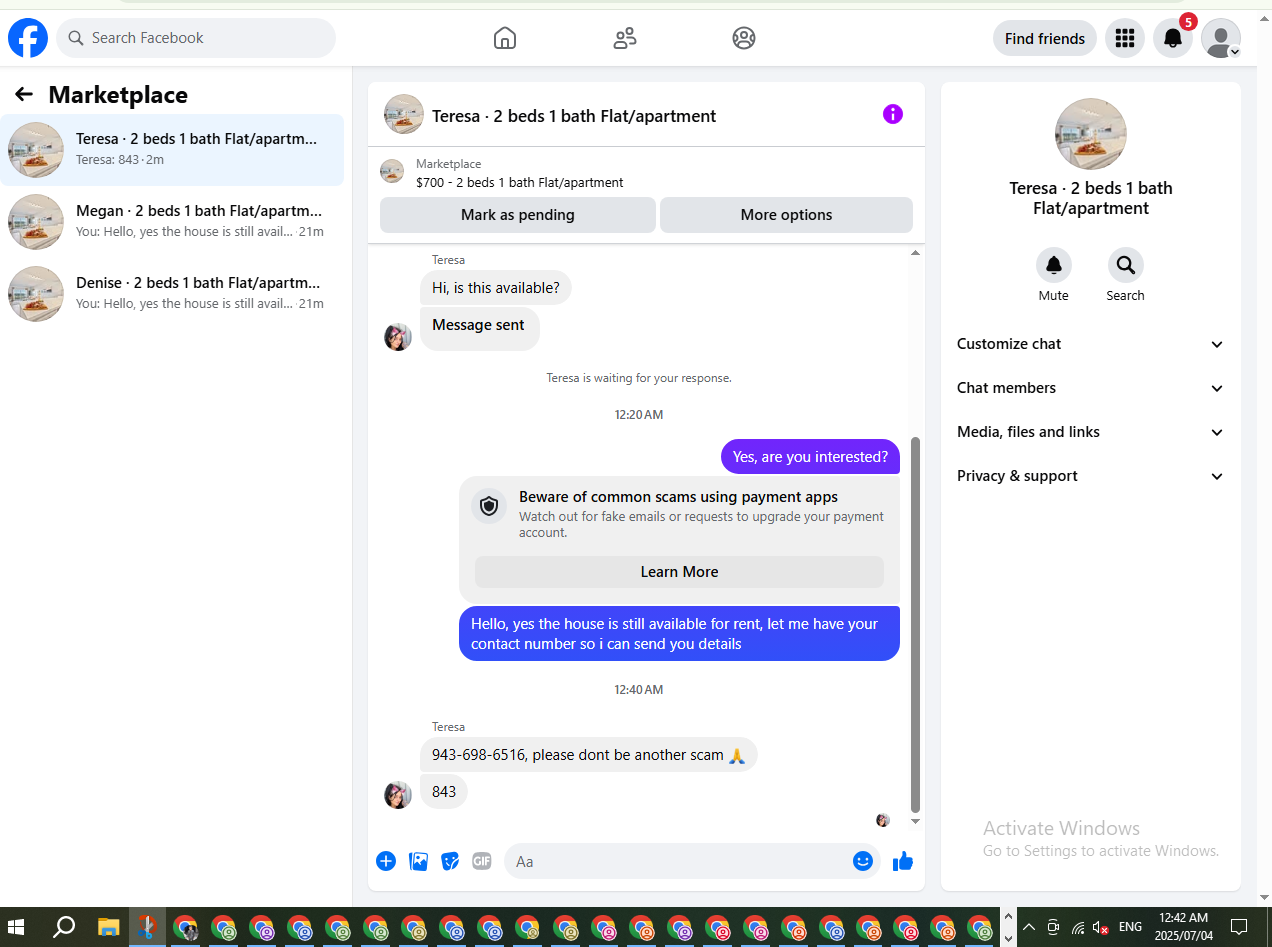The width and height of the screenshot is (1272, 947).
Task: Click the 'Message sent' bubble
Action: pos(479,329)
